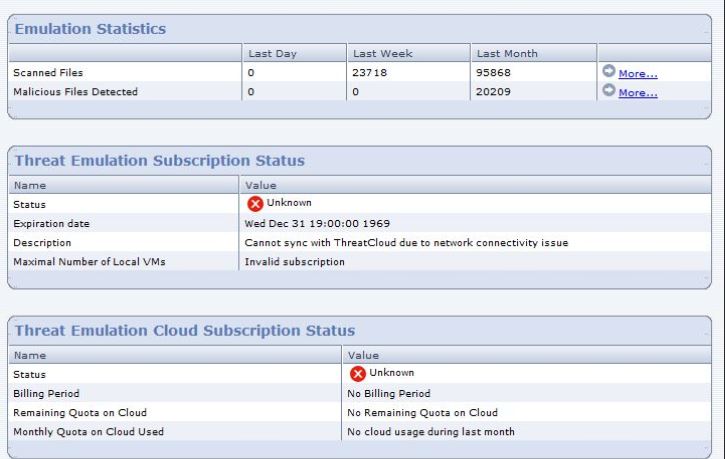The width and height of the screenshot is (725, 459).
Task: Click the arrow icon beside Scanned Files More
Action: tap(608, 71)
